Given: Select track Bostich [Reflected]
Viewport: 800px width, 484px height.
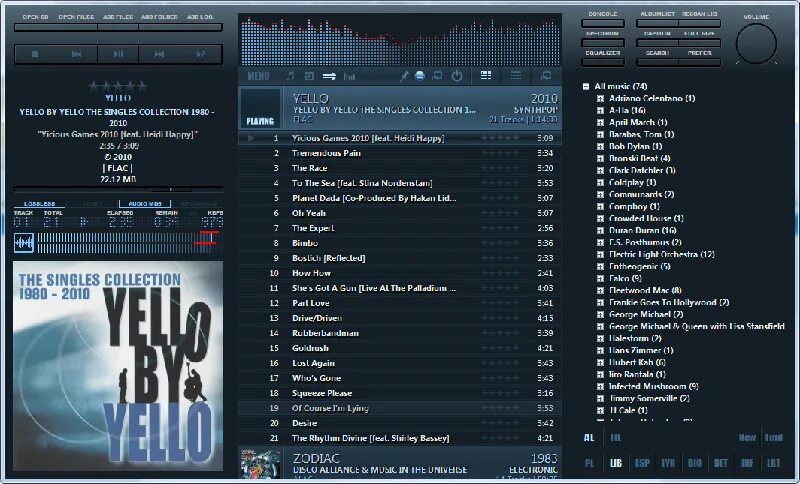Looking at the screenshot, I should coord(400,258).
